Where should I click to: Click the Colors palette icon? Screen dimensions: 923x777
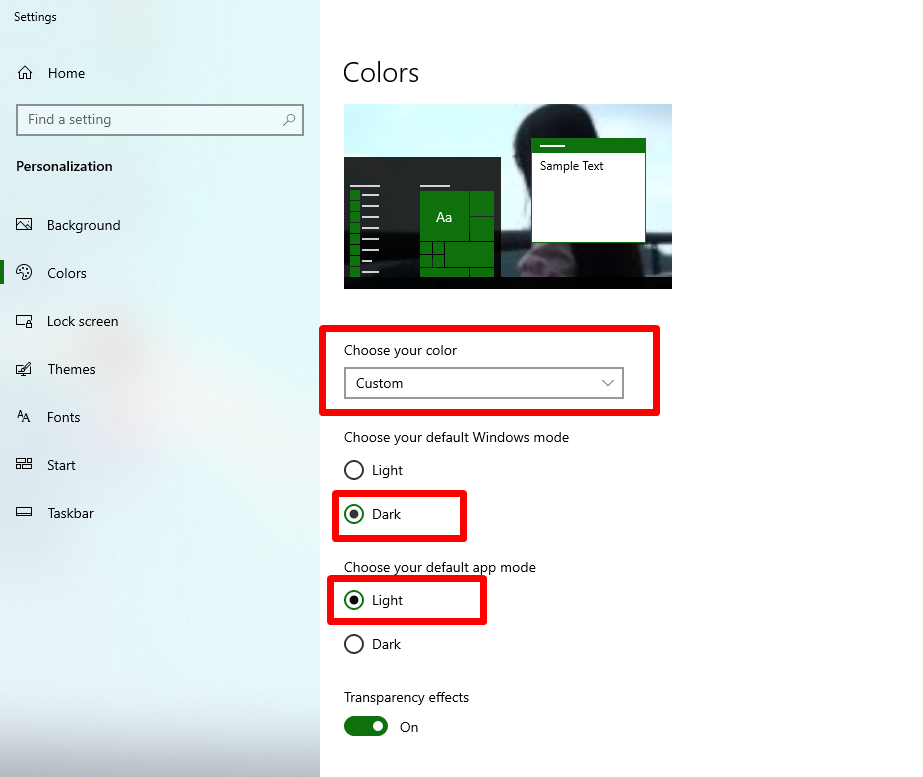tap(24, 272)
